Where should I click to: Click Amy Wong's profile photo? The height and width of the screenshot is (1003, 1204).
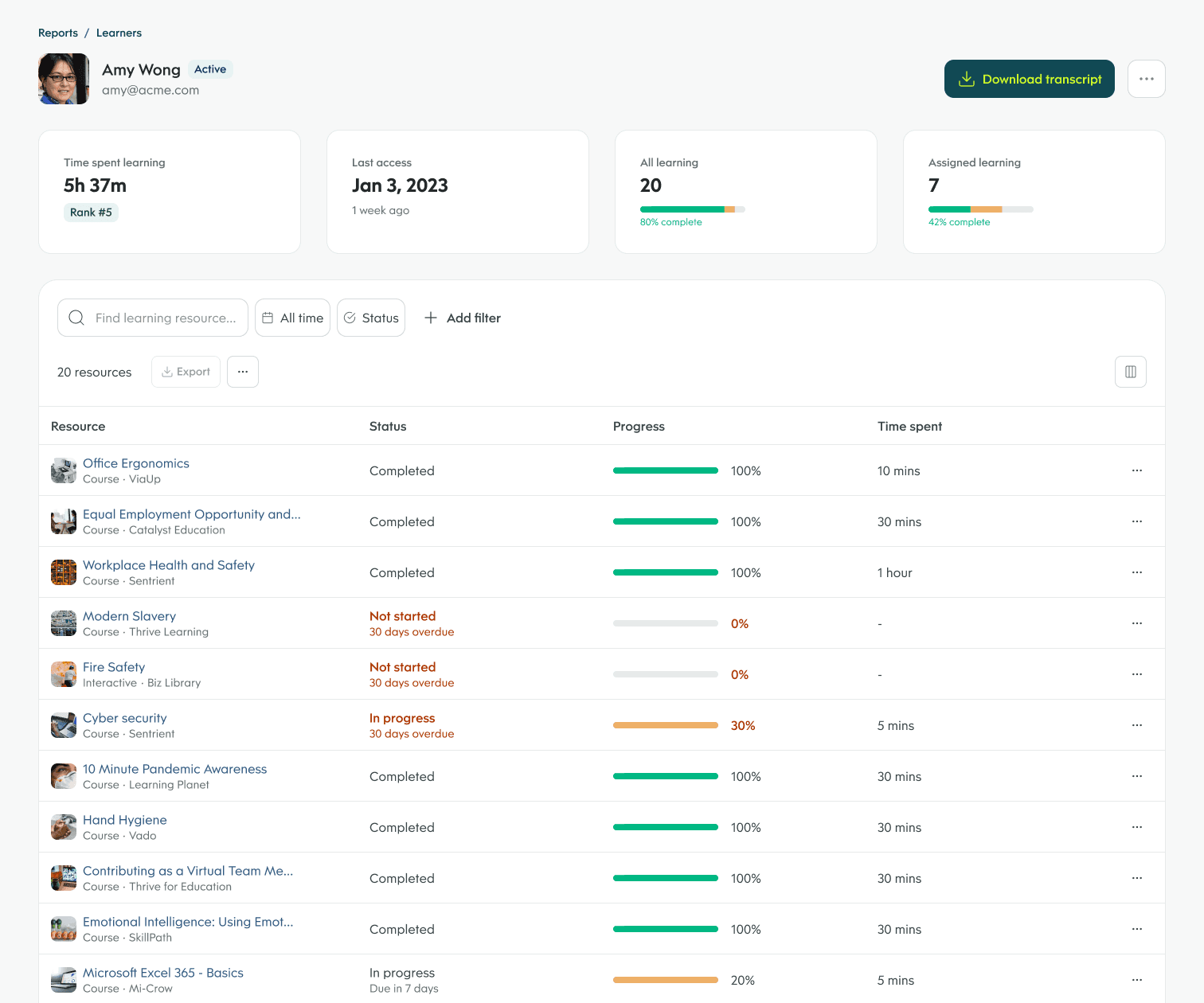tap(64, 79)
